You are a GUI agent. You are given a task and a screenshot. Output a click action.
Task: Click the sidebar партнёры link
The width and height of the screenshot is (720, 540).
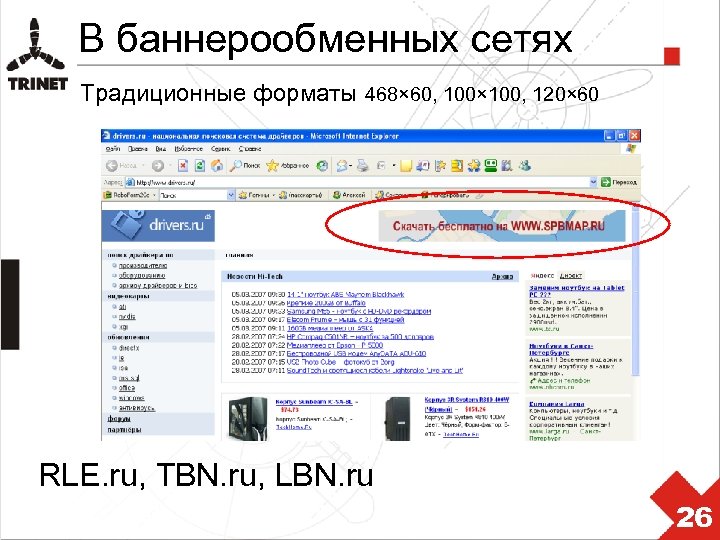[x=124, y=430]
